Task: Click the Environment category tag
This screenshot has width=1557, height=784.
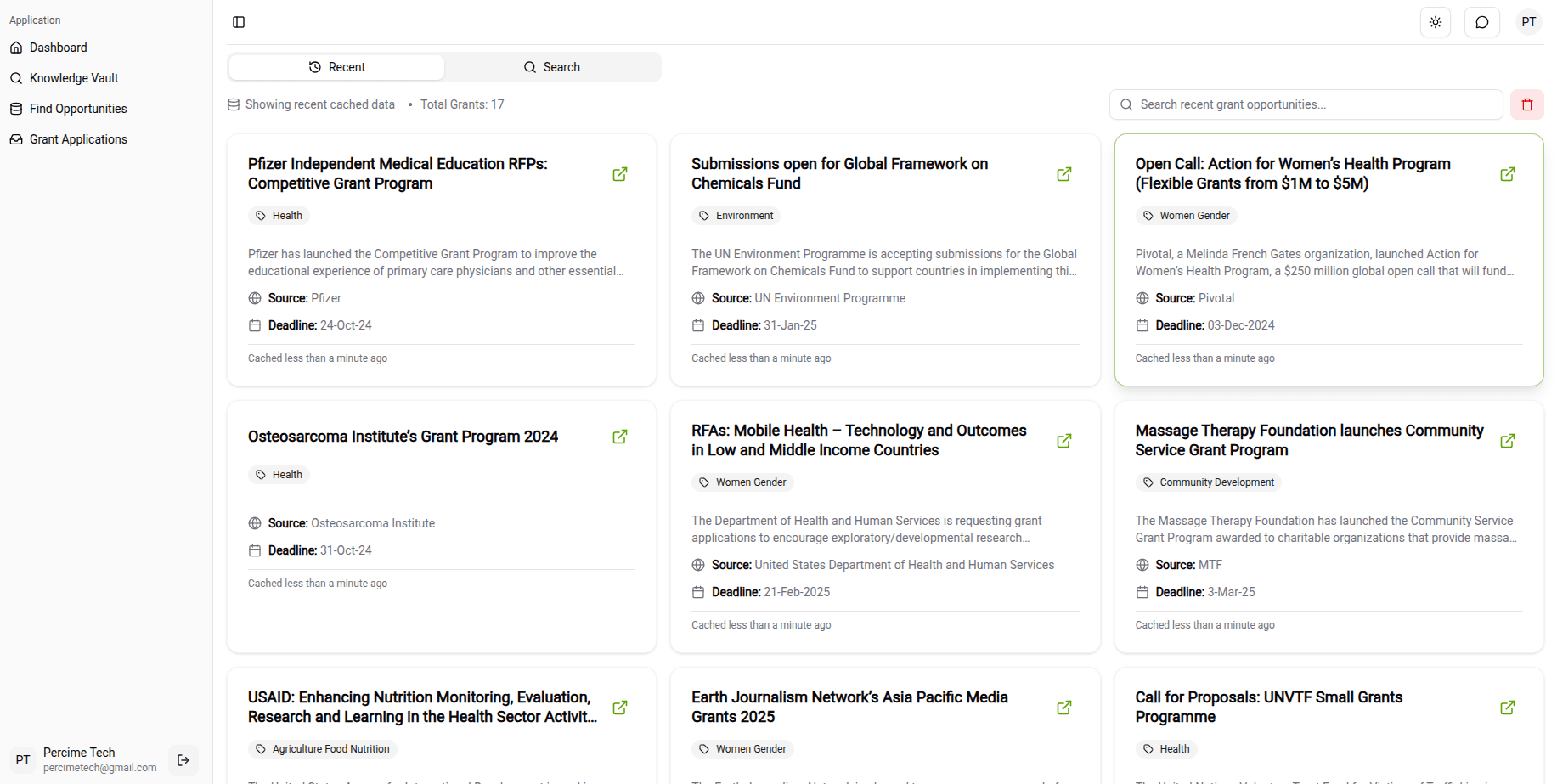Action: click(x=736, y=216)
